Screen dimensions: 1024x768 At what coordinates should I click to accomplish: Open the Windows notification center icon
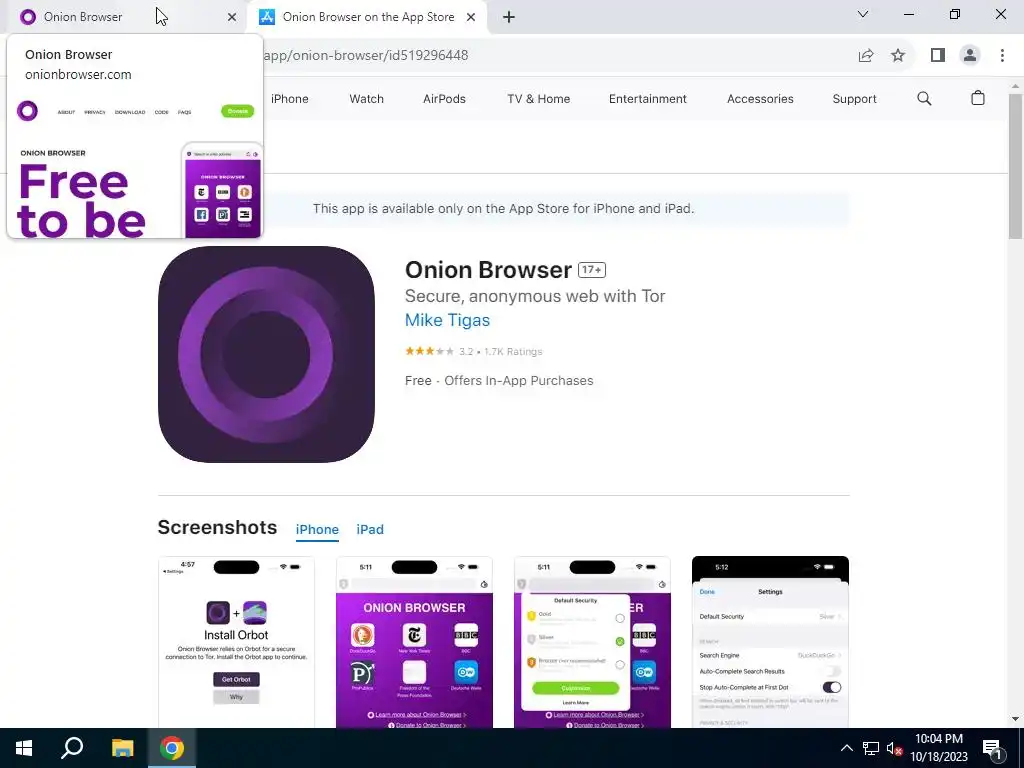(993, 748)
